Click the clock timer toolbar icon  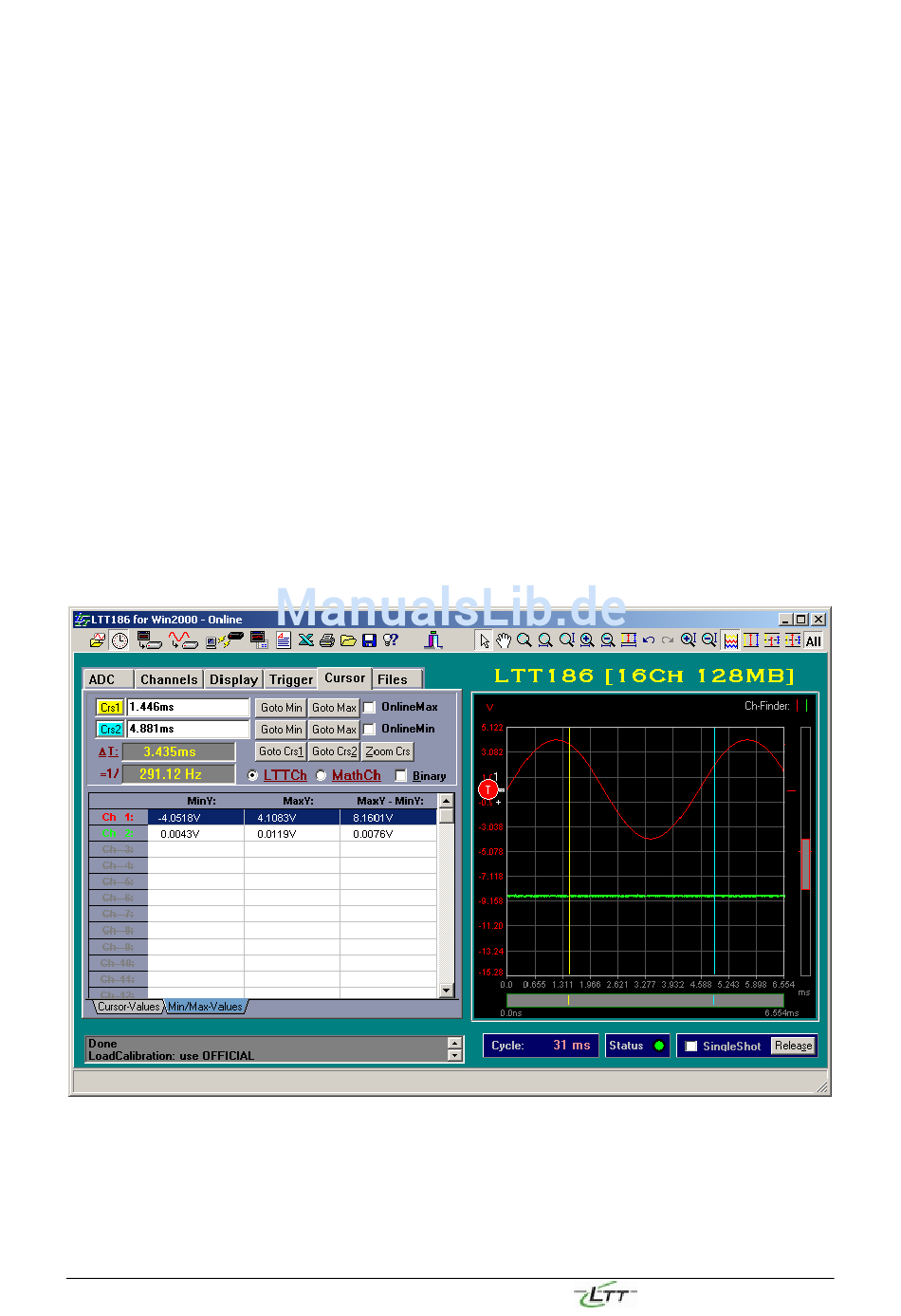pos(120,641)
